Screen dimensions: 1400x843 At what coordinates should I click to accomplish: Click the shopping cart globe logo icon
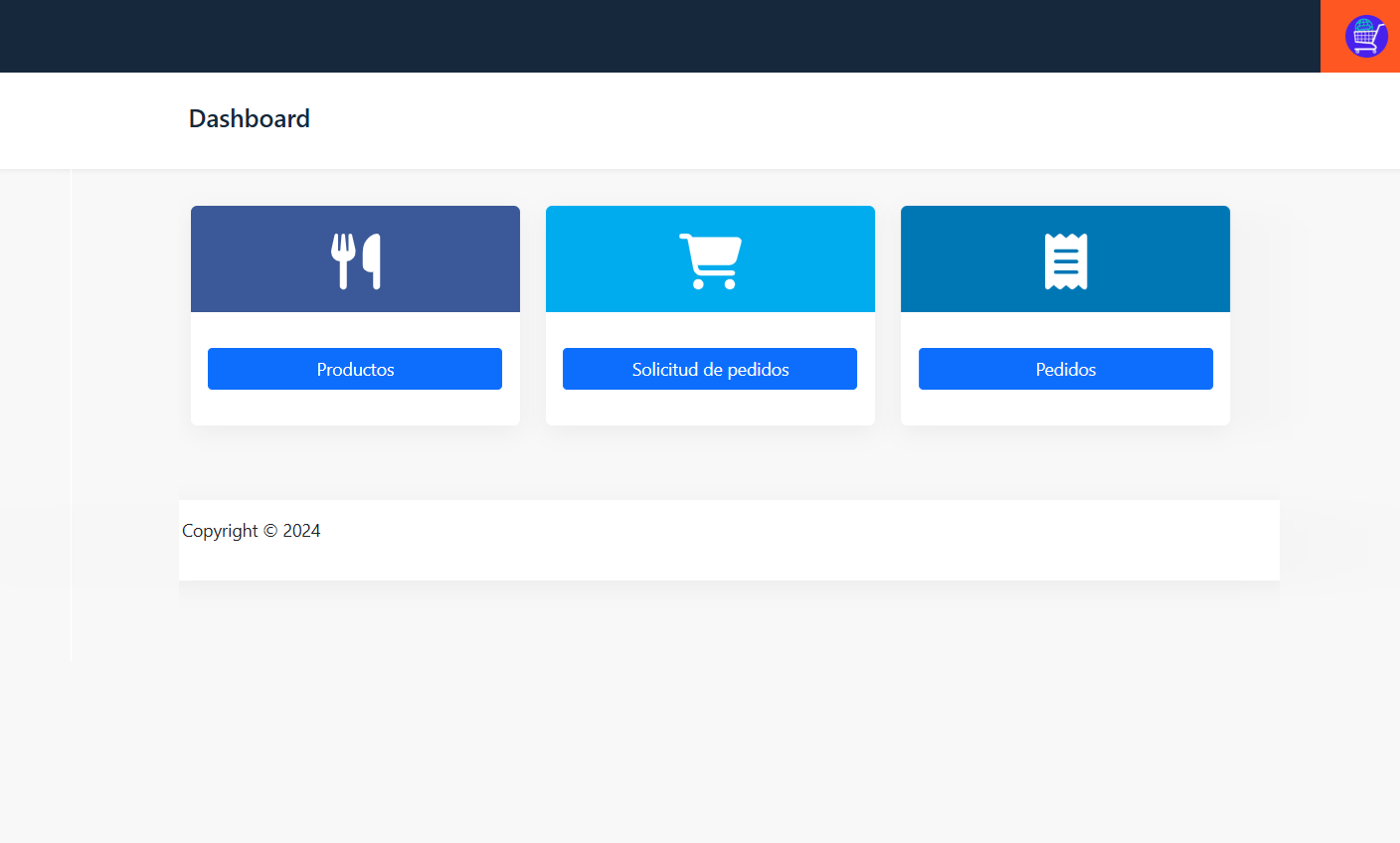coord(1366,37)
